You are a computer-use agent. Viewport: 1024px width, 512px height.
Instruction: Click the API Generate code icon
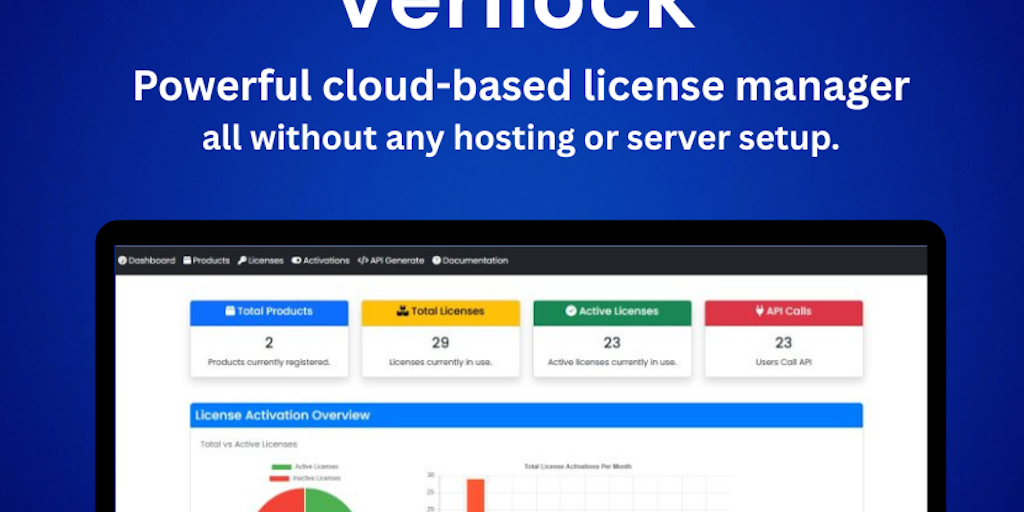coord(362,261)
